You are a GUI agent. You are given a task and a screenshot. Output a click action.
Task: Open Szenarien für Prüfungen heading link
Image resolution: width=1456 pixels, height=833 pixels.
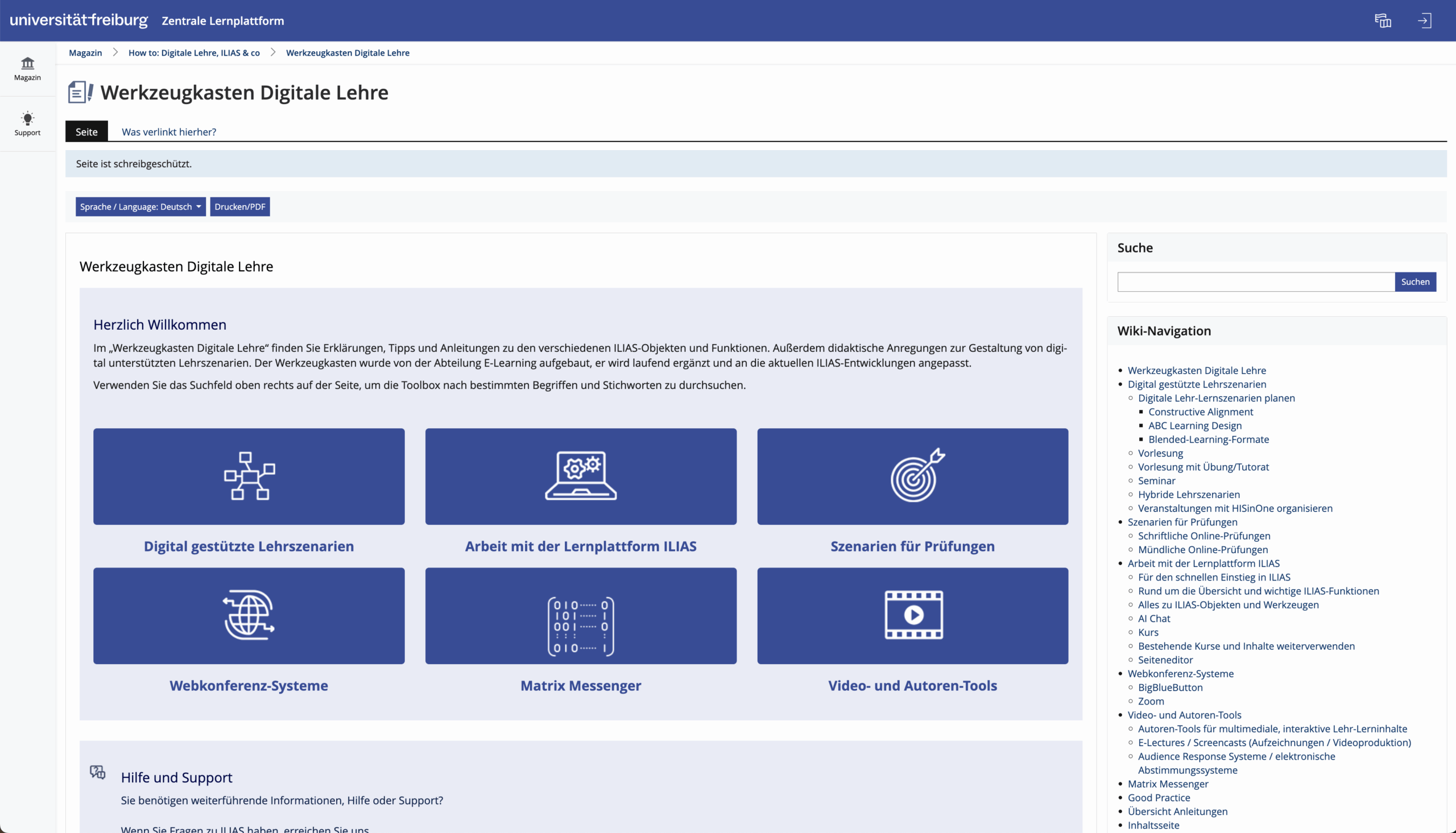point(912,546)
